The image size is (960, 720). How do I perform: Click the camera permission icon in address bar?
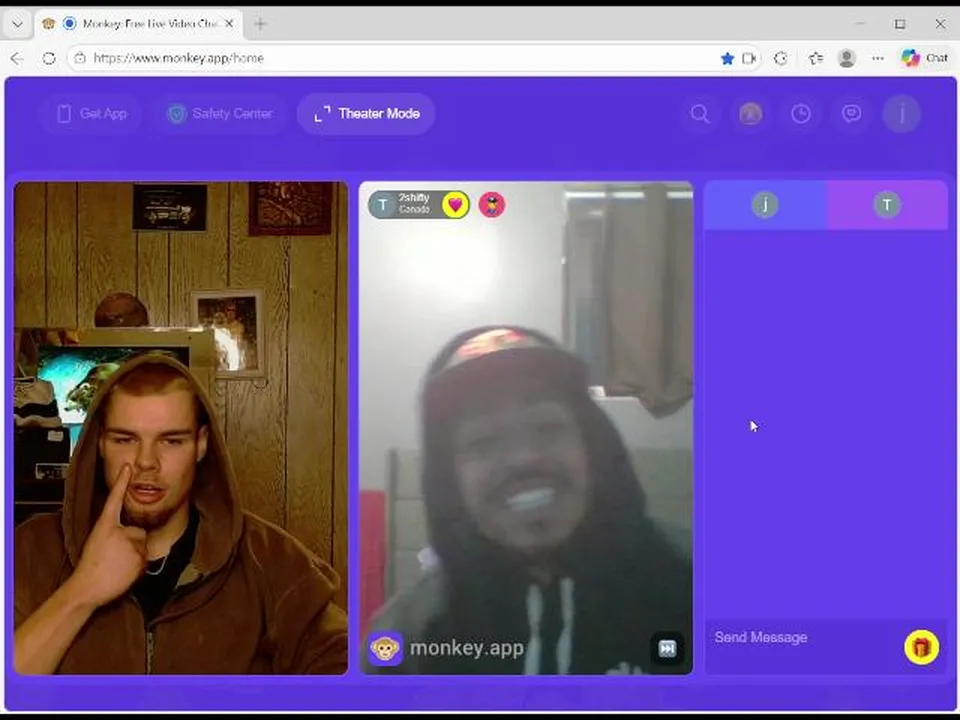point(749,59)
